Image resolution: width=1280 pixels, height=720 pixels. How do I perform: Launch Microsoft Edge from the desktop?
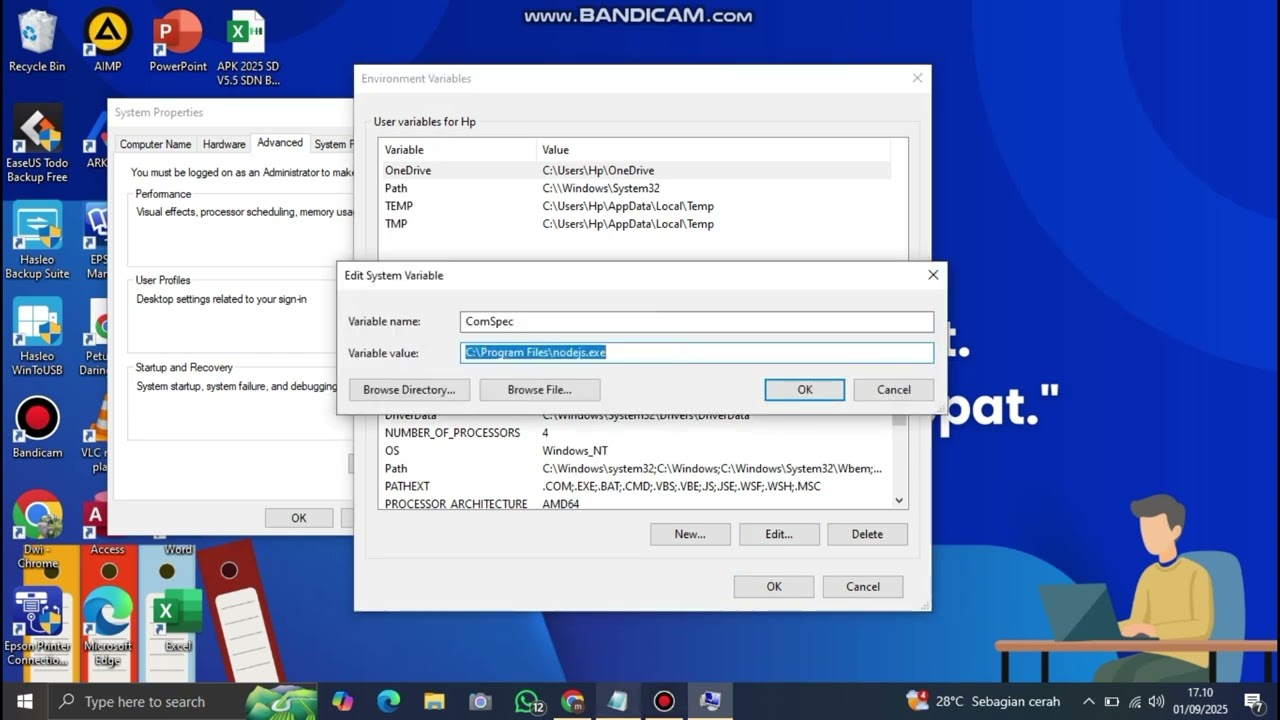coord(107,626)
